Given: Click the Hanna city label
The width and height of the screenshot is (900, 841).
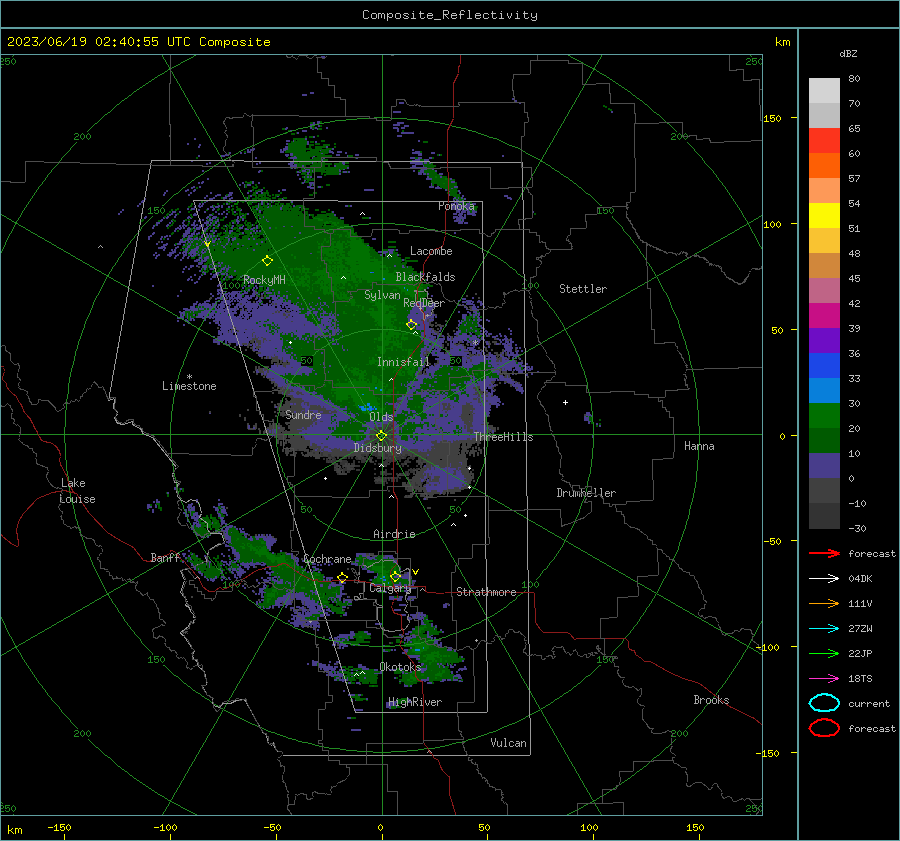Looking at the screenshot, I should (699, 446).
